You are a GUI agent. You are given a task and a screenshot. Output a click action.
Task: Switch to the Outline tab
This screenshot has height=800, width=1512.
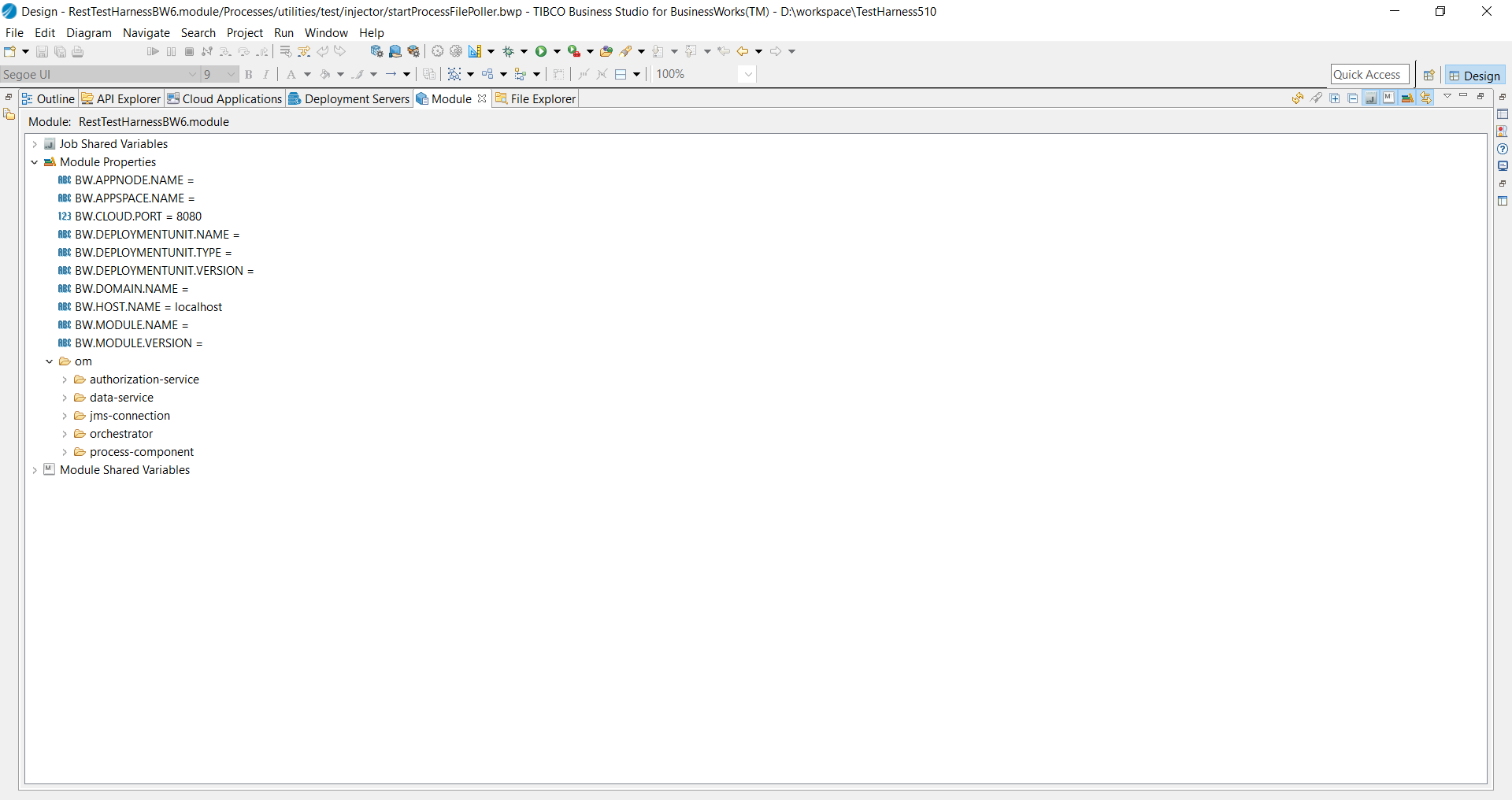click(x=48, y=99)
